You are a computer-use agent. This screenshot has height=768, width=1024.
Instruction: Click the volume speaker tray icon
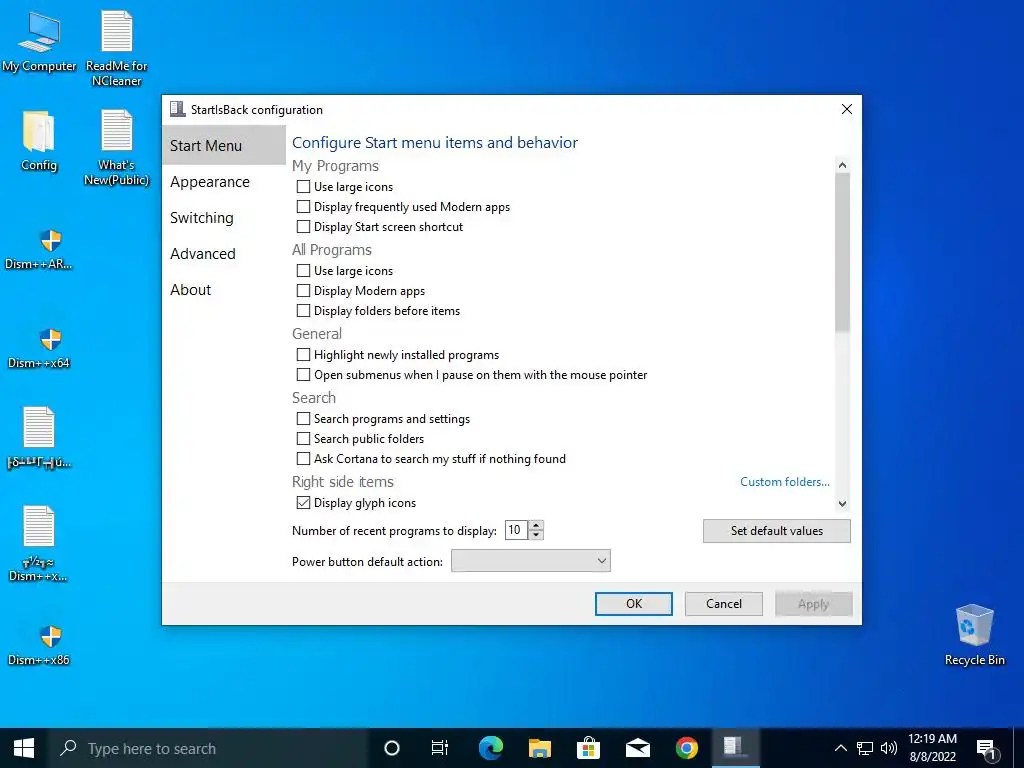(889, 748)
